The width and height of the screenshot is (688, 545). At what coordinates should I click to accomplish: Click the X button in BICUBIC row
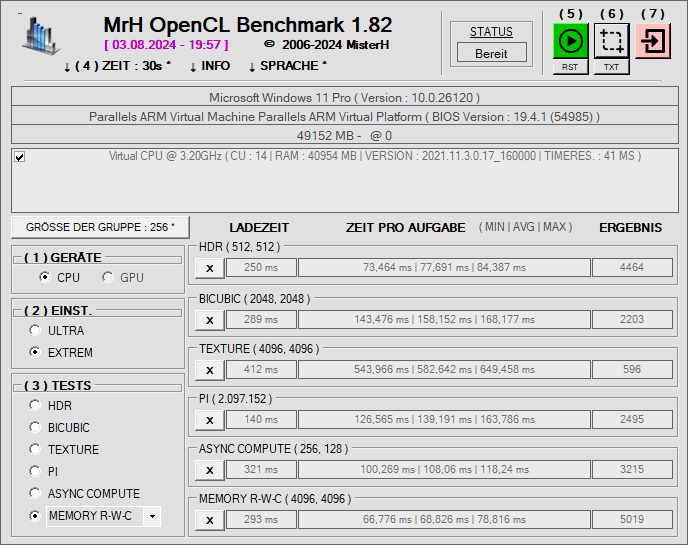pyautogui.click(x=210, y=320)
